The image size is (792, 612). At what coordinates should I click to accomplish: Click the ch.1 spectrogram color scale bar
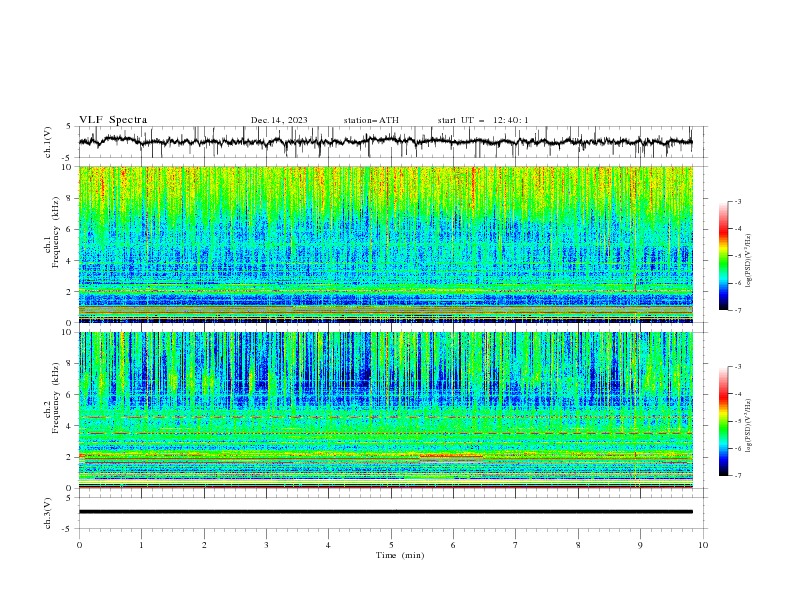pyautogui.click(x=724, y=256)
